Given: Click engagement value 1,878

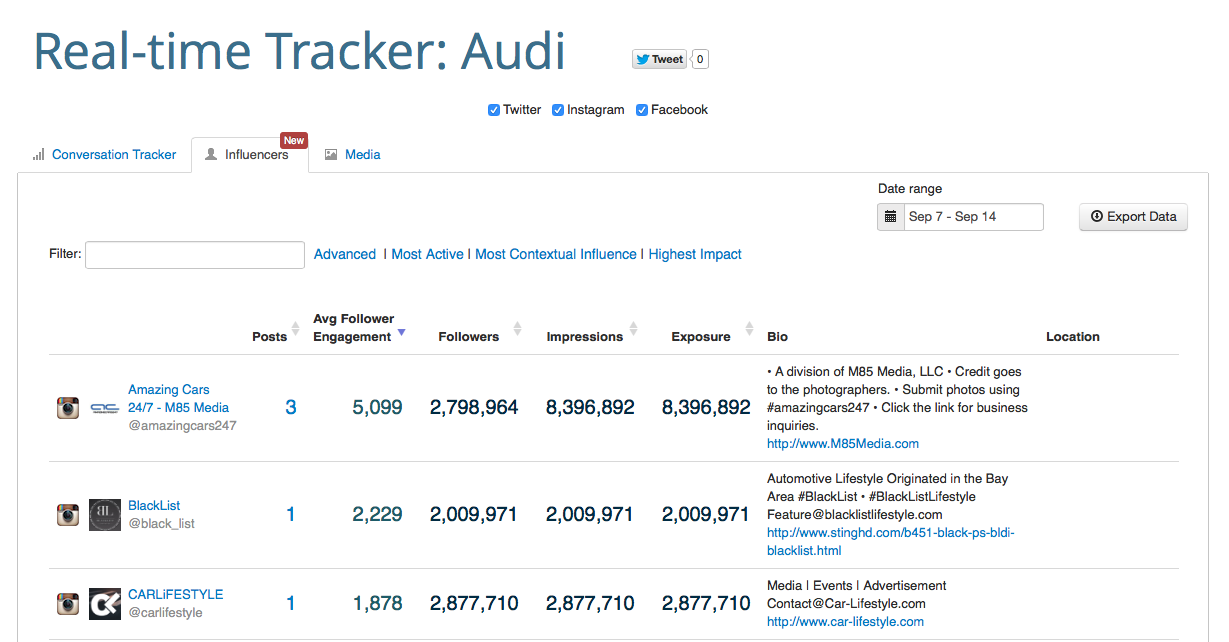Looking at the screenshot, I should pos(377,604).
